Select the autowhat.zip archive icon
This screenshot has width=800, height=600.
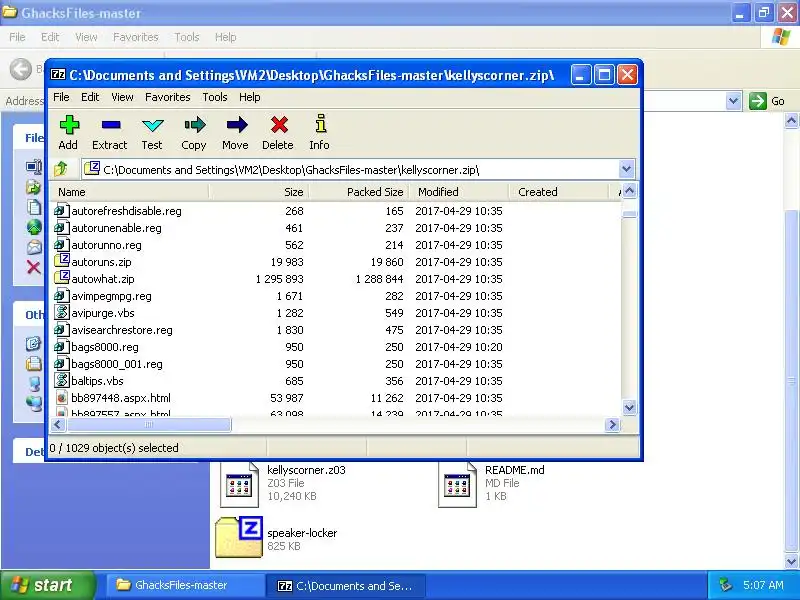pyautogui.click(x=62, y=278)
